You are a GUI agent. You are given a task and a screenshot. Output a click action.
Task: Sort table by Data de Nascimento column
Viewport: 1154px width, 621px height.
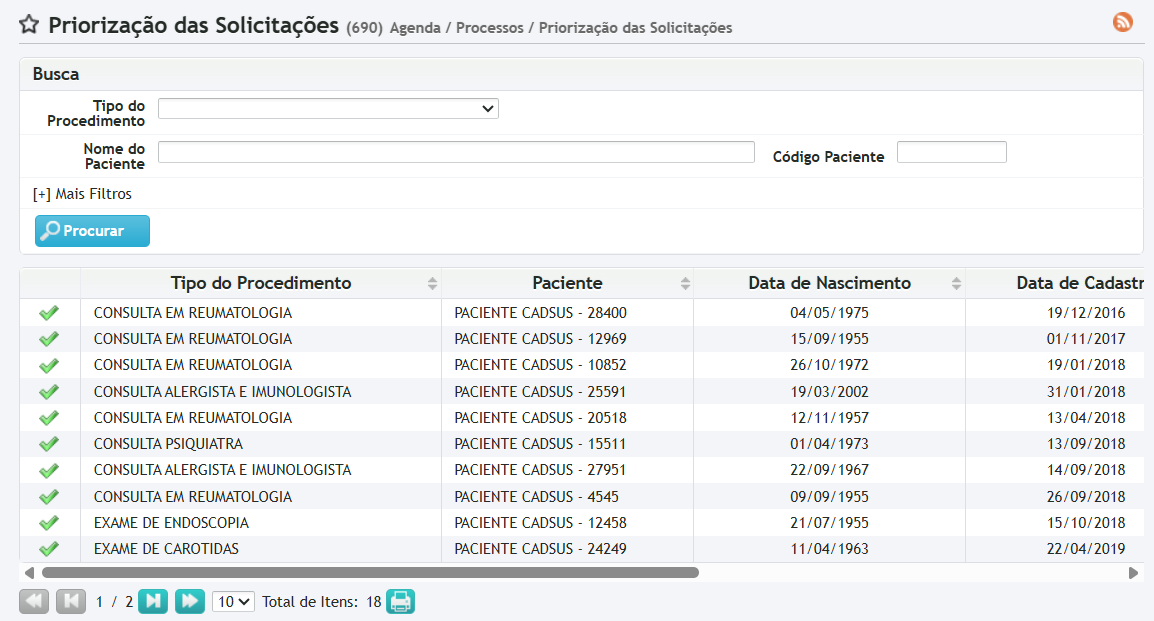click(829, 283)
